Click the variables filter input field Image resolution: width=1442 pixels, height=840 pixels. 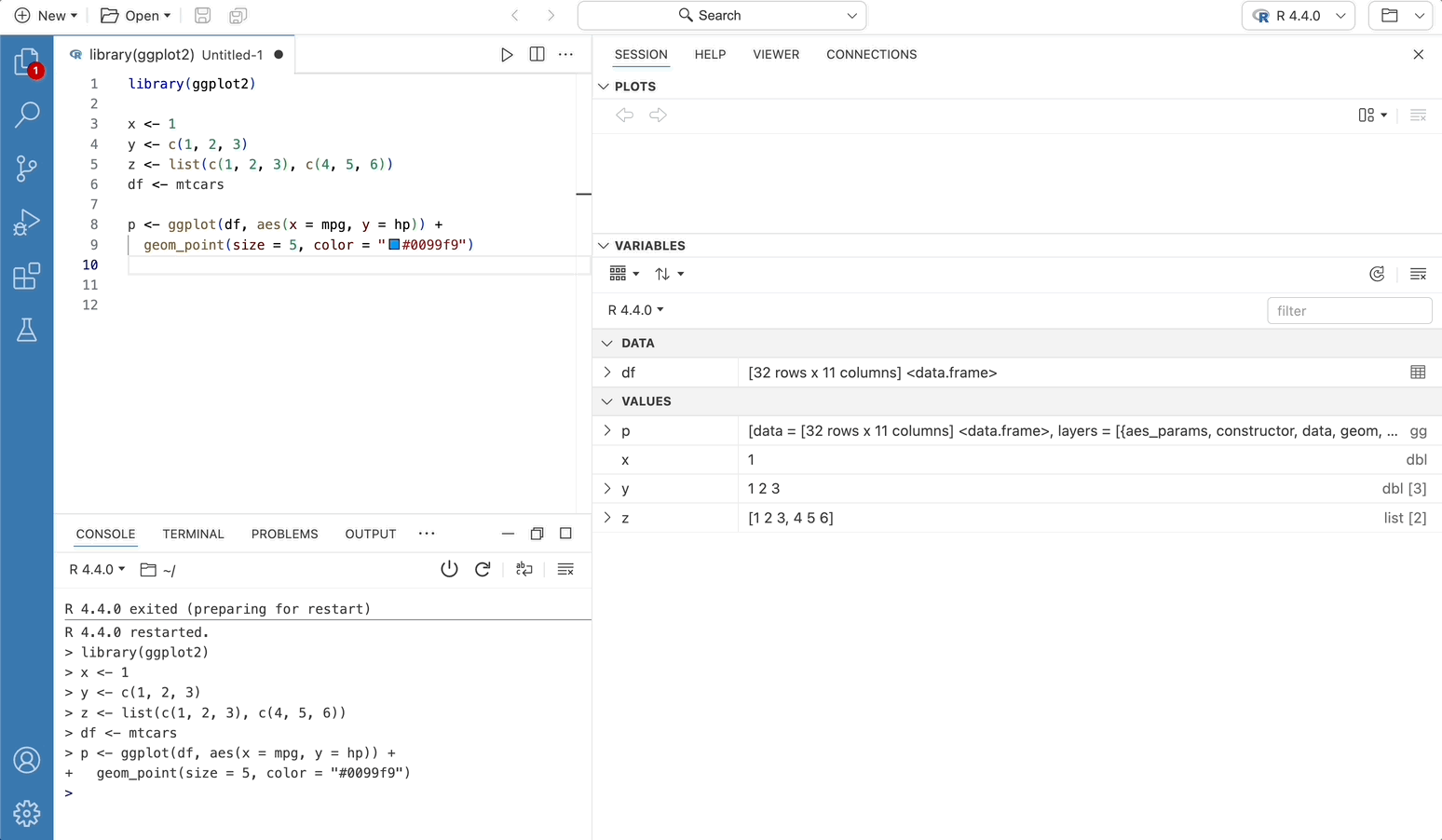[x=1349, y=311]
